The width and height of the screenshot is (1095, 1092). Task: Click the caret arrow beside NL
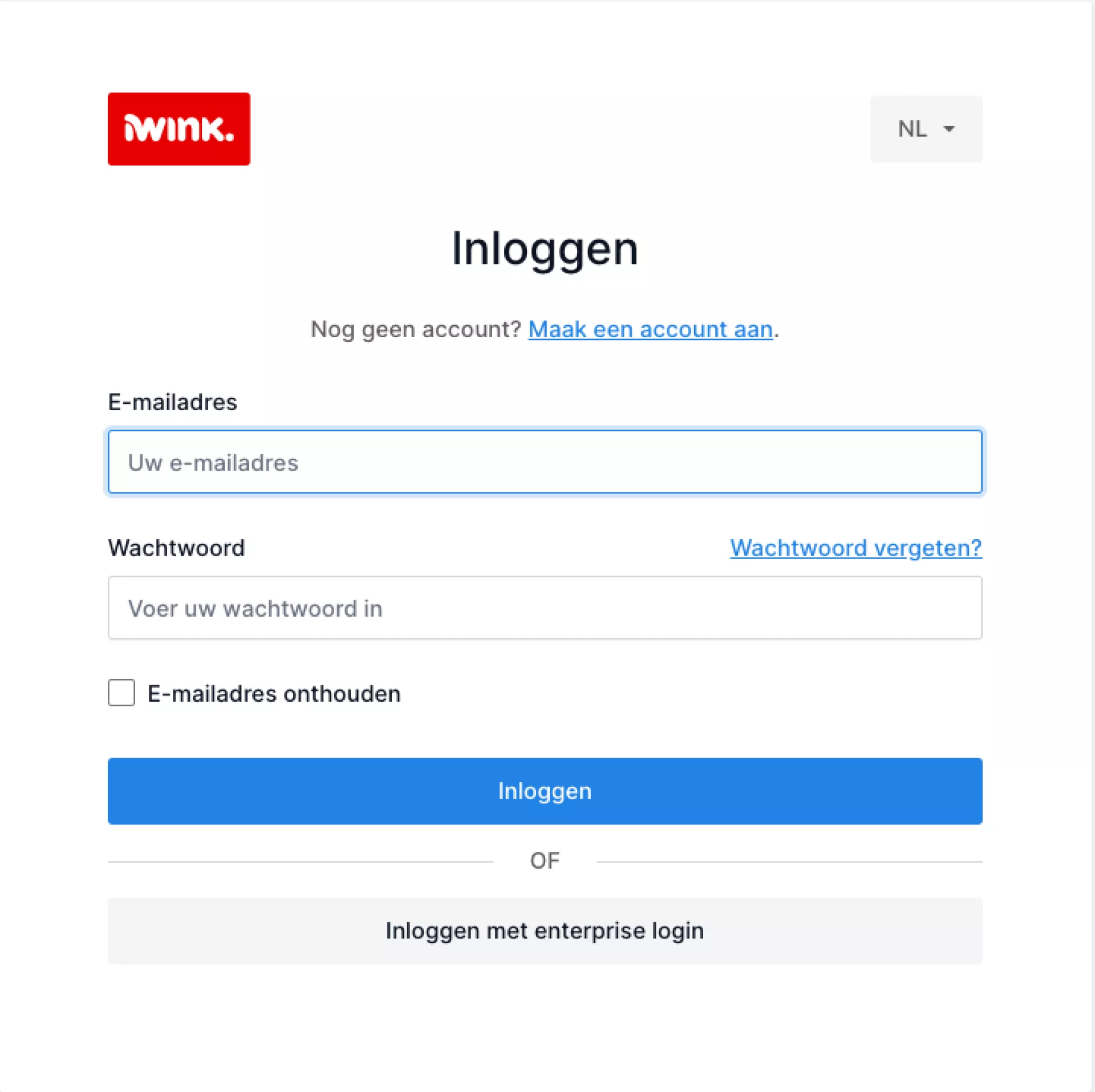tap(948, 129)
